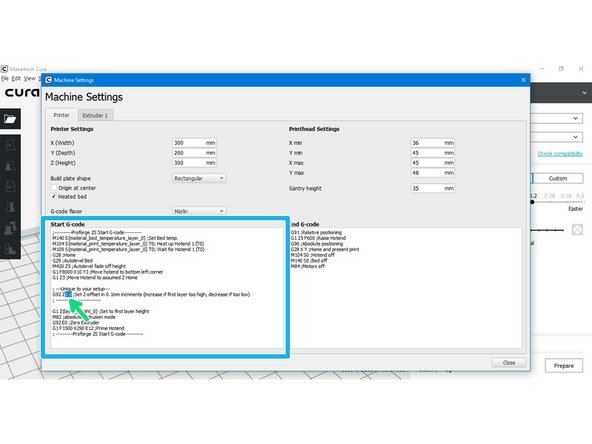Uncheck the Heated bed checkbox
This screenshot has width=592, height=444.
tap(54, 197)
